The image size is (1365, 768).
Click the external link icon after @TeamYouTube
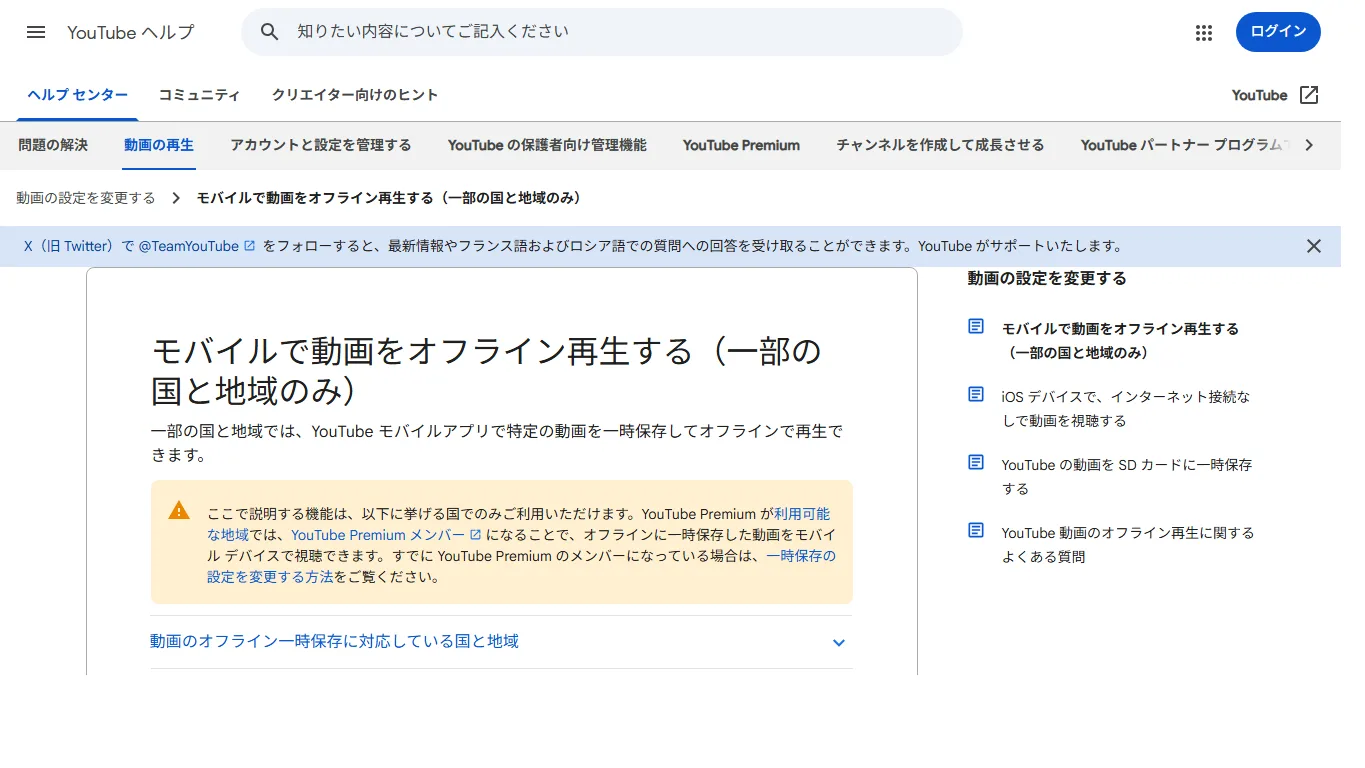click(250, 246)
